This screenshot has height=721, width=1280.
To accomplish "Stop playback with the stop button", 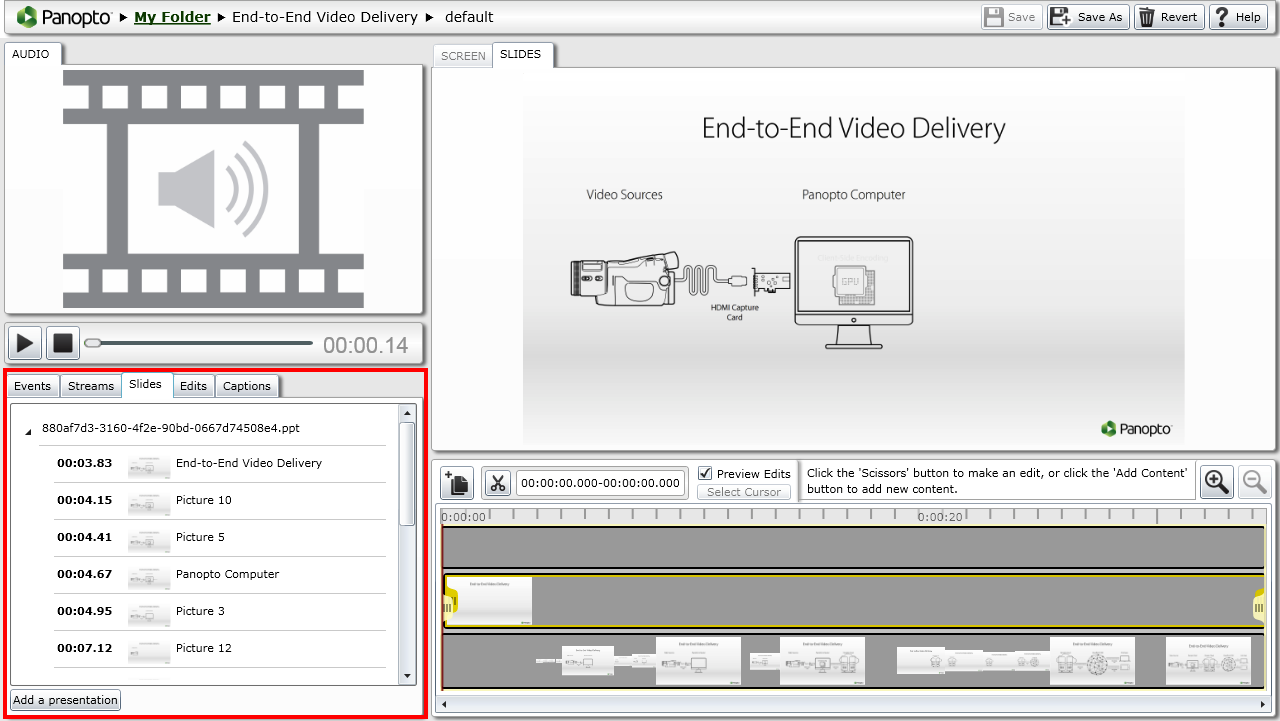I will tap(63, 343).
